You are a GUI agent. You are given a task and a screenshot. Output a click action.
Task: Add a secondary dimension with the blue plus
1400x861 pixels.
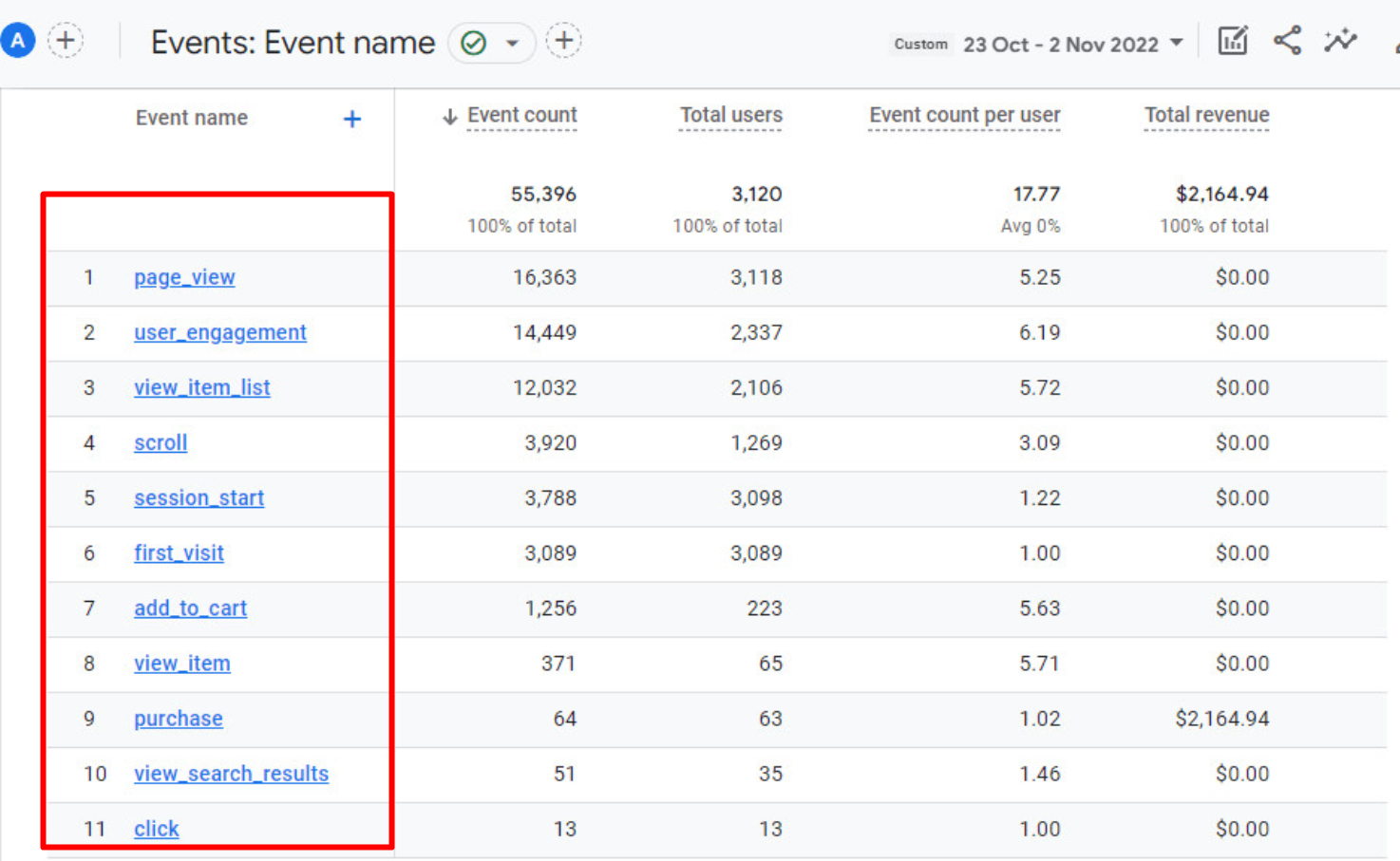click(x=351, y=119)
